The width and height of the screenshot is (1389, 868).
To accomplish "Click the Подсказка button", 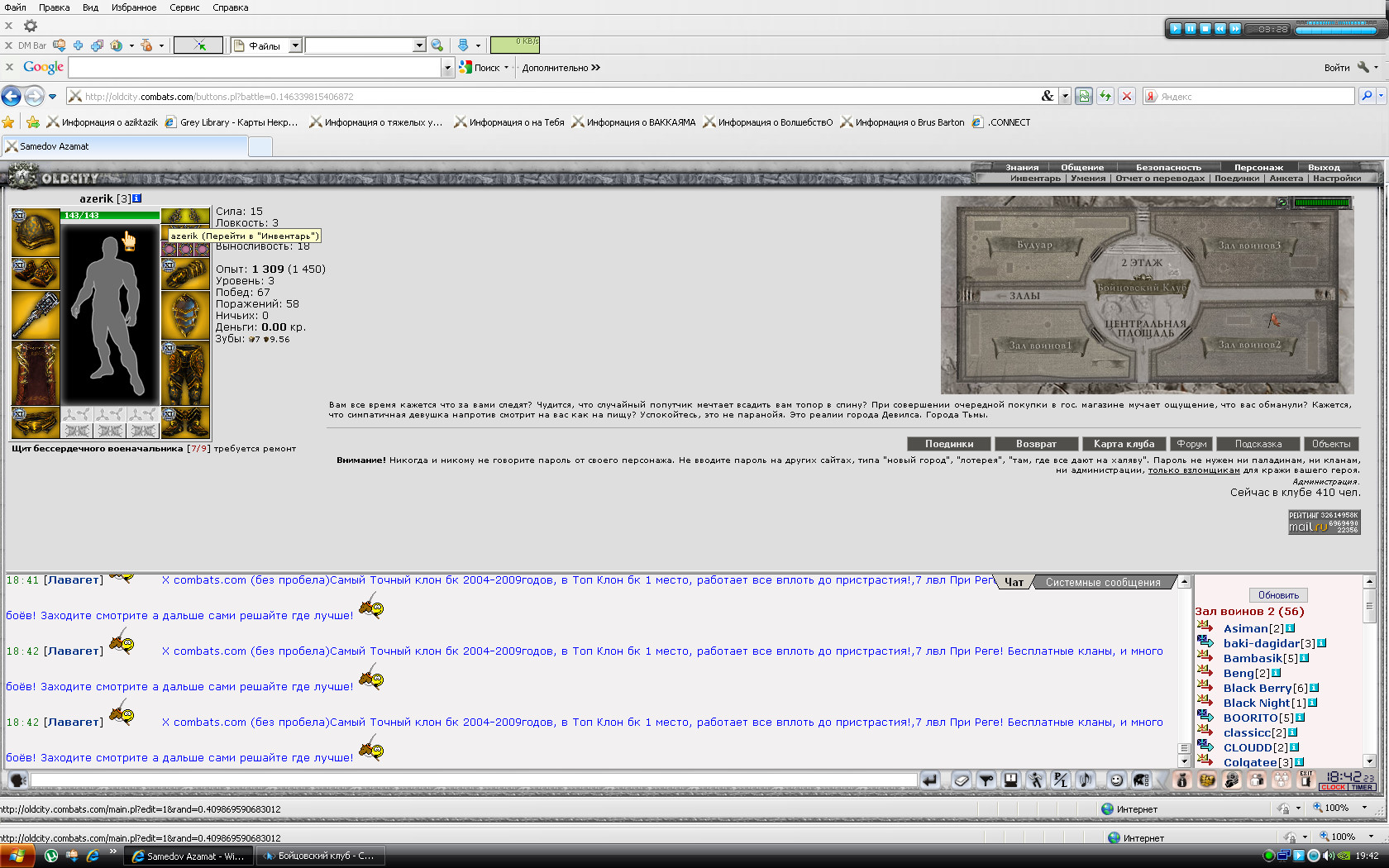I will pos(1258,444).
